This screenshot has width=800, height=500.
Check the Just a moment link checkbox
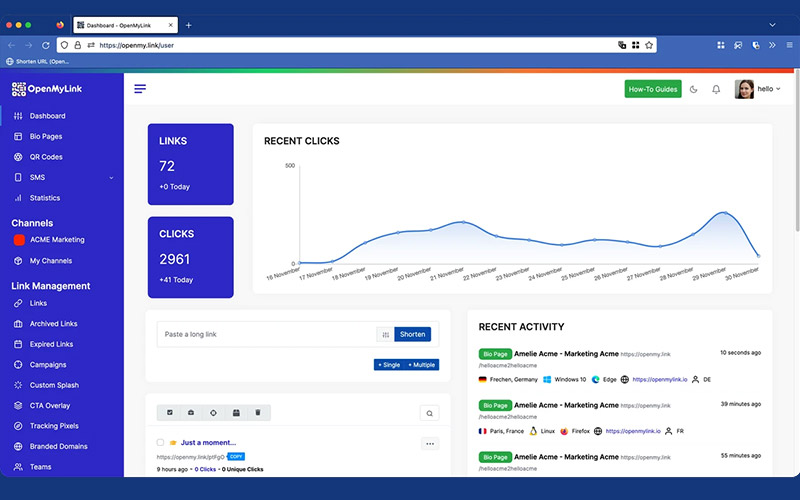(x=160, y=442)
